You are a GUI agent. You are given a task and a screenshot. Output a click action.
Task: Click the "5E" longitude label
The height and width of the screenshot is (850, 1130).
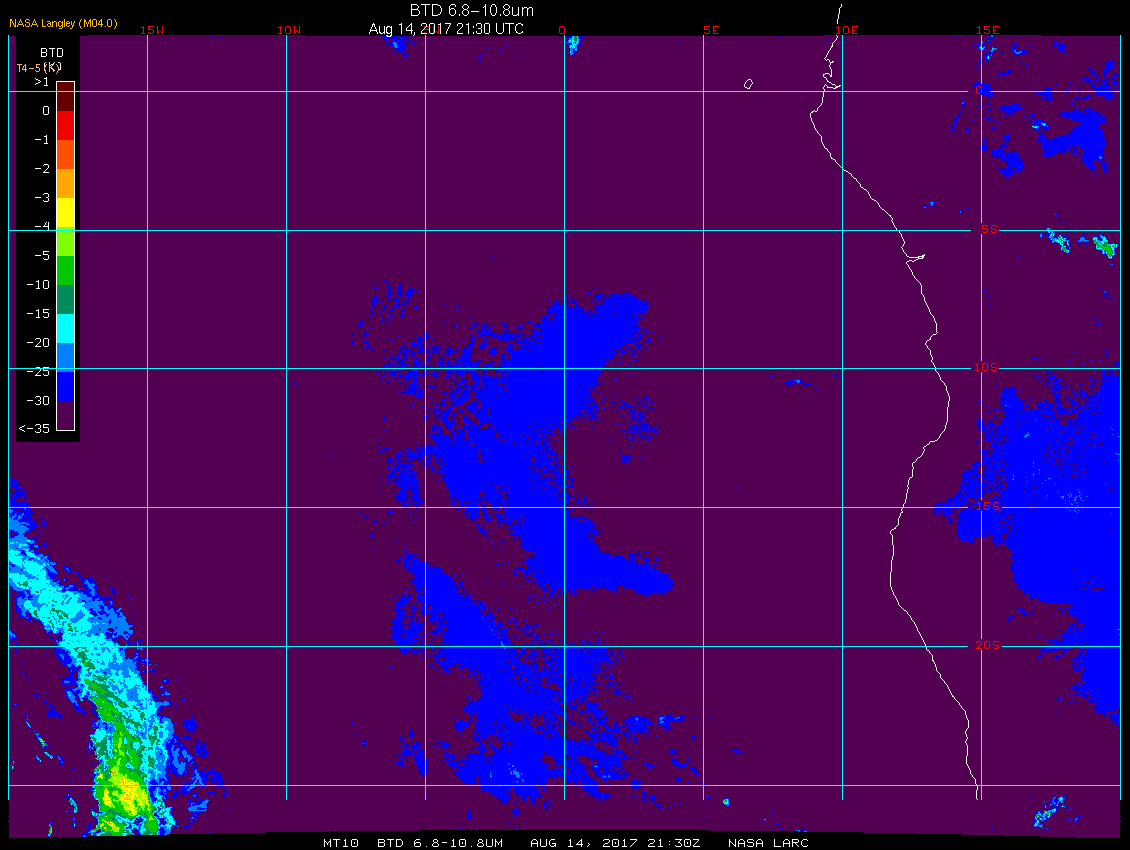click(711, 30)
